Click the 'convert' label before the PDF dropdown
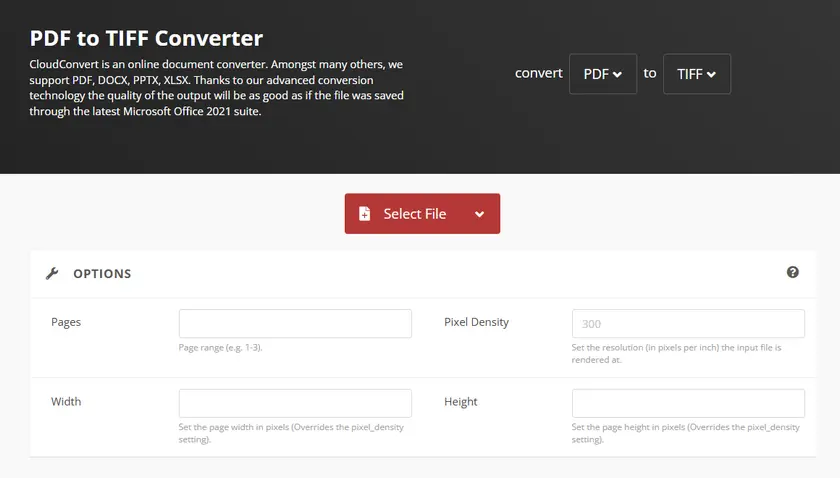This screenshot has width=840, height=478. click(538, 73)
